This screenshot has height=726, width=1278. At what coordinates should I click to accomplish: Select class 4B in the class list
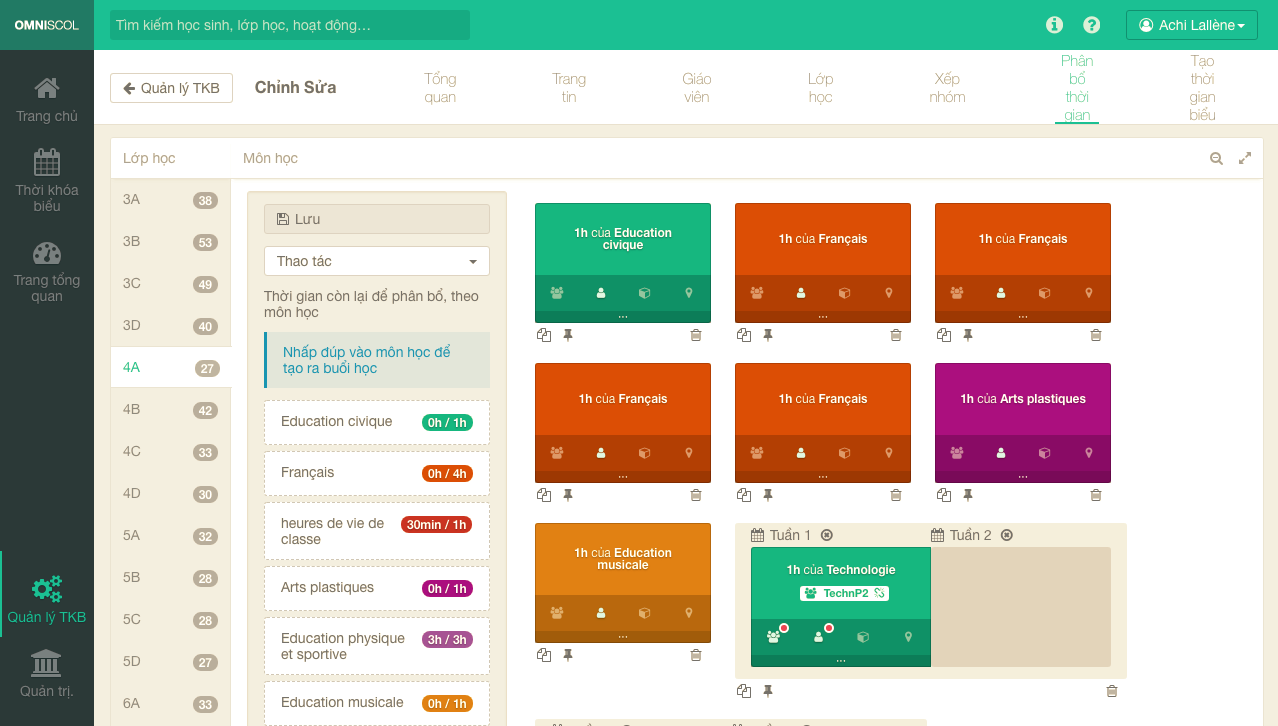click(x=170, y=410)
